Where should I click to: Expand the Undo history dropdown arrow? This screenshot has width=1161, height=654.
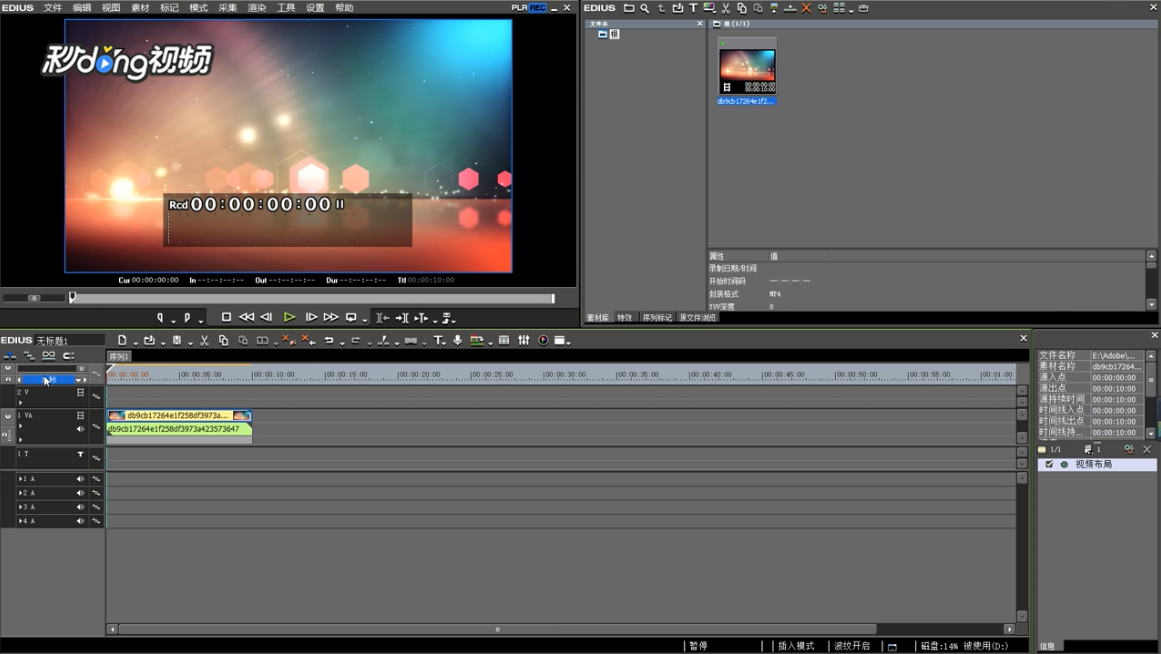tap(342, 343)
